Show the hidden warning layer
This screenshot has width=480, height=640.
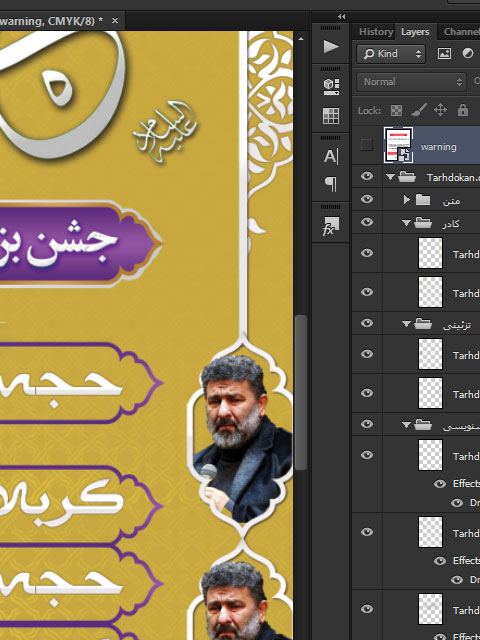tap(367, 145)
